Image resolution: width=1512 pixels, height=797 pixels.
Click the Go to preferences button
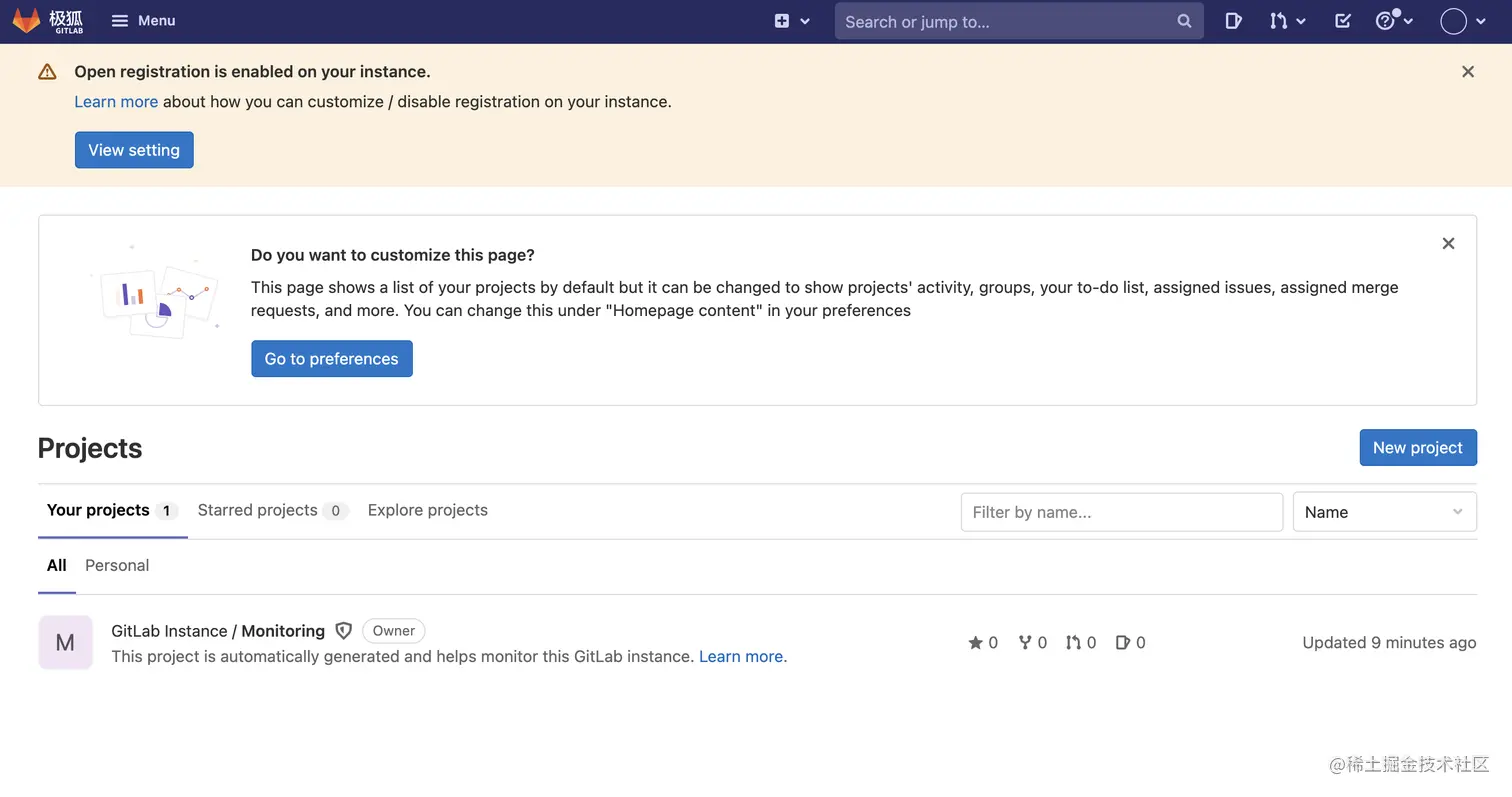[332, 359]
